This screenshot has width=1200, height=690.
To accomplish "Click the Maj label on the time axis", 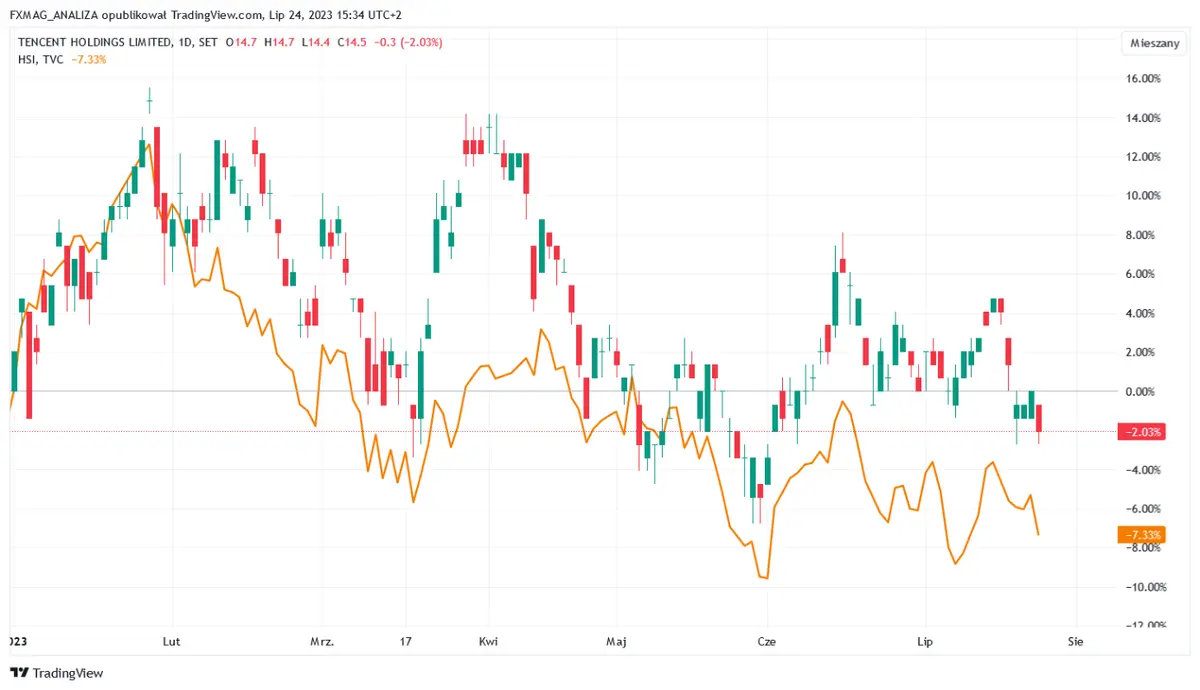I will click(618, 640).
